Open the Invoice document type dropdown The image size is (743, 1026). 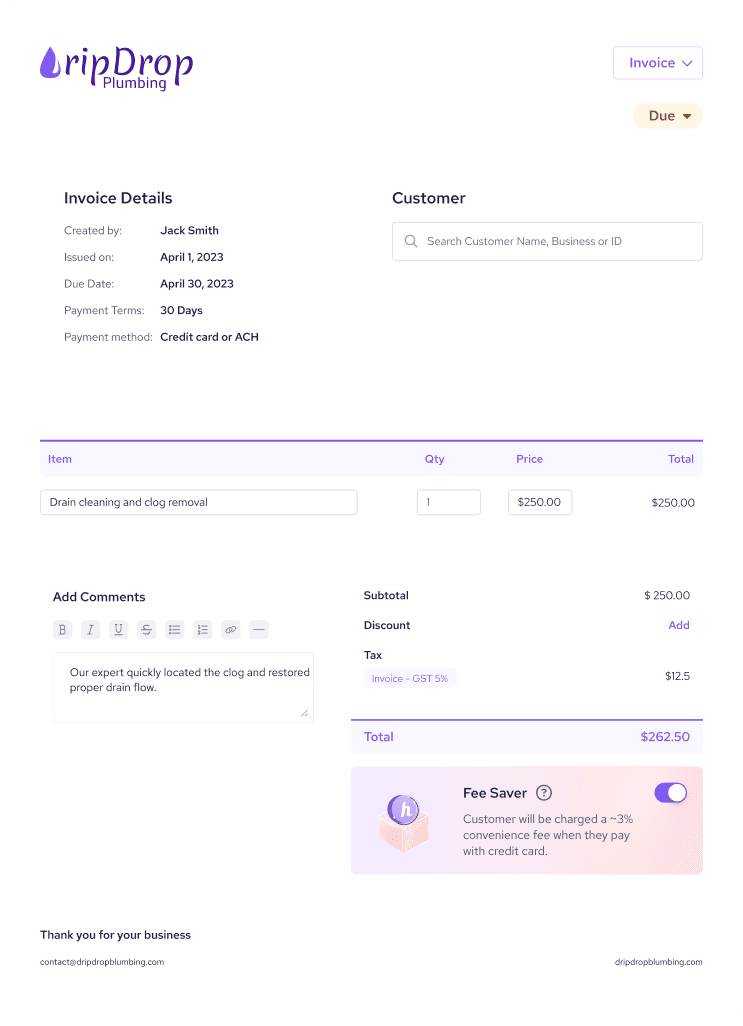pyautogui.click(x=658, y=63)
